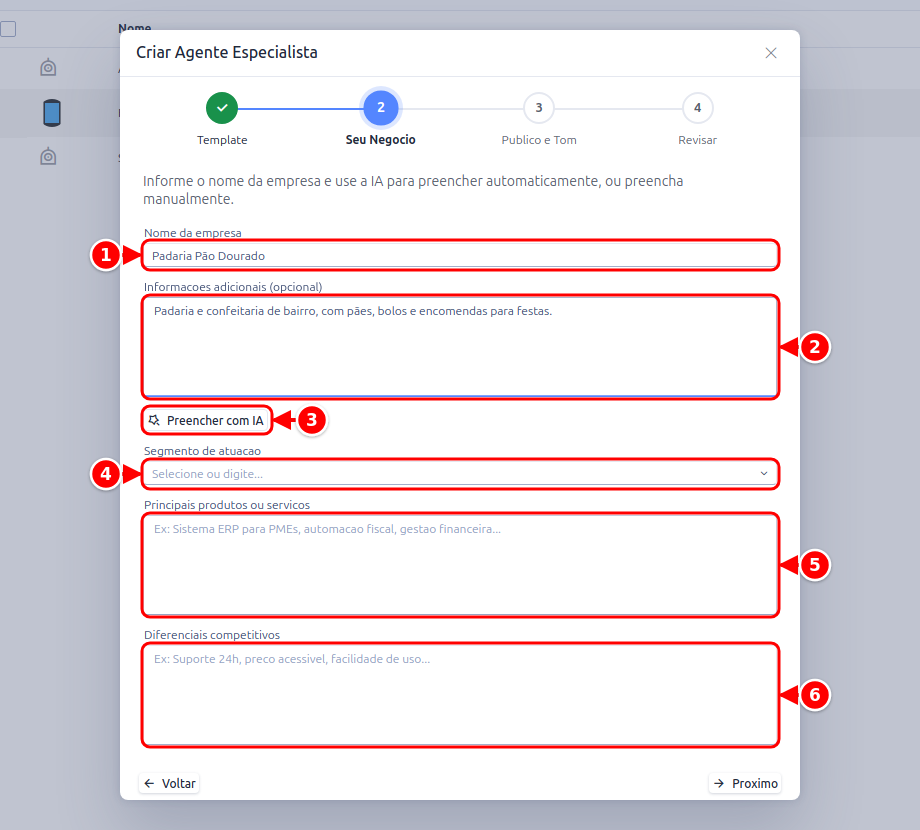Viewport: 920px width, 830px height.
Task: Open the Segmento de atuacao combo box
Action: click(x=460, y=473)
